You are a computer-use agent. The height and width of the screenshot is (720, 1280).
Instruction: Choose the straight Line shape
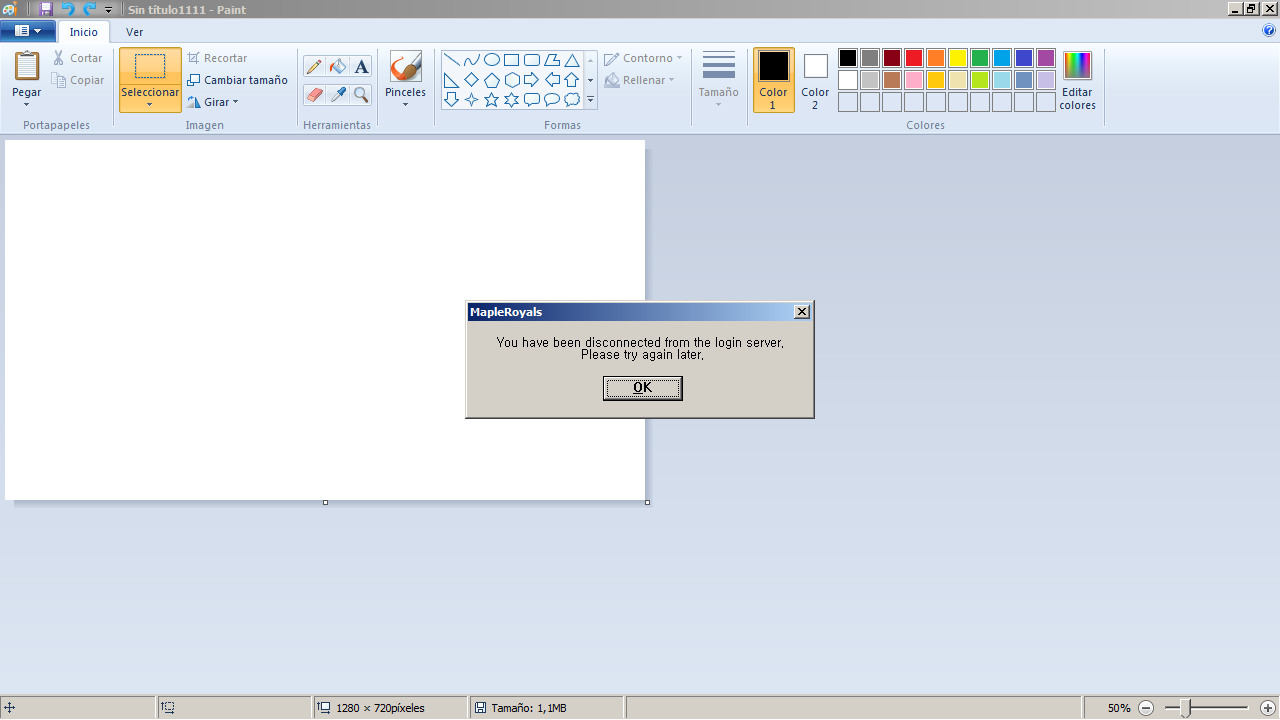coord(451,60)
